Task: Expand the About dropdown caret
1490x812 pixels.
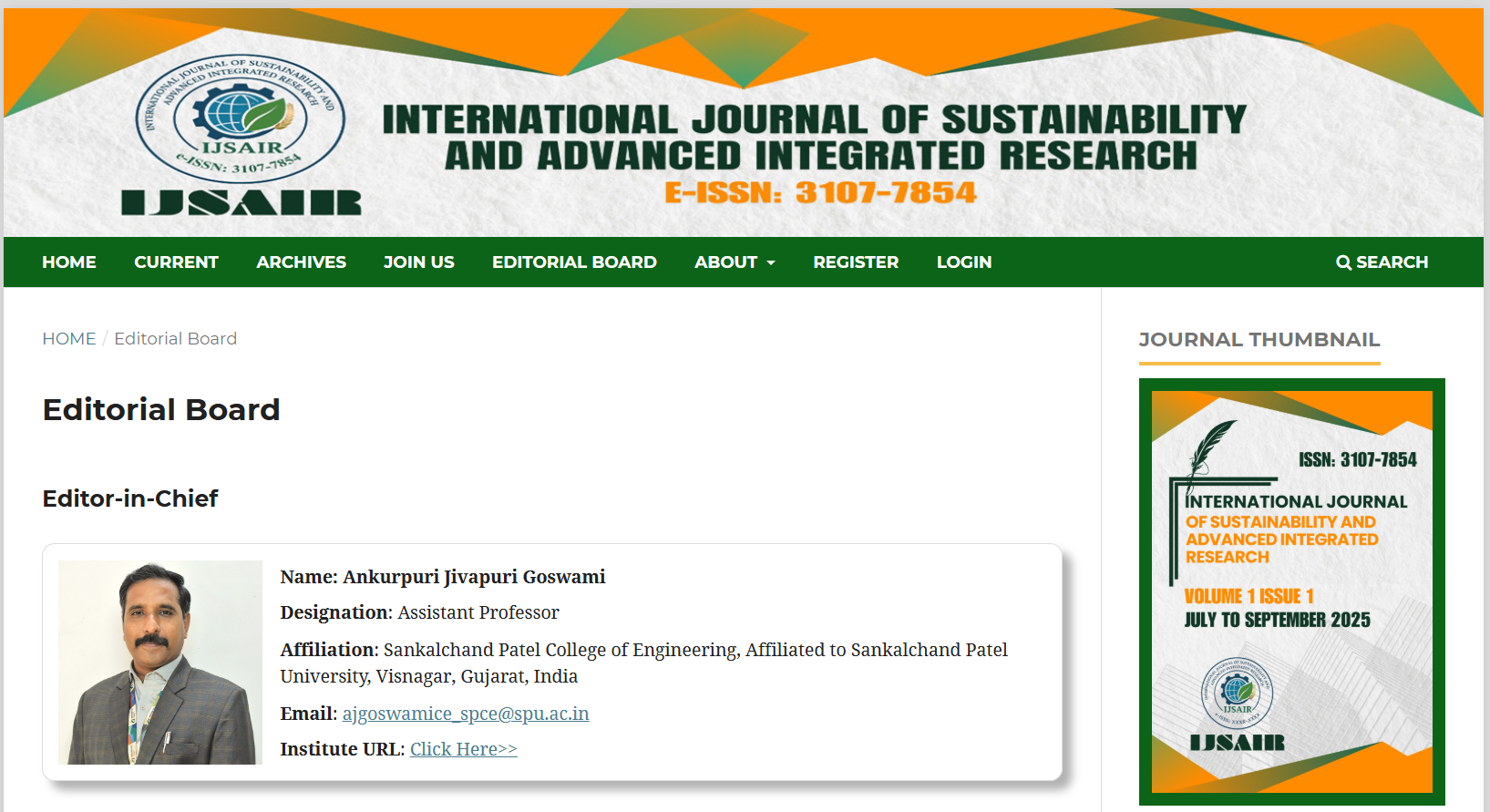Action: 771,262
